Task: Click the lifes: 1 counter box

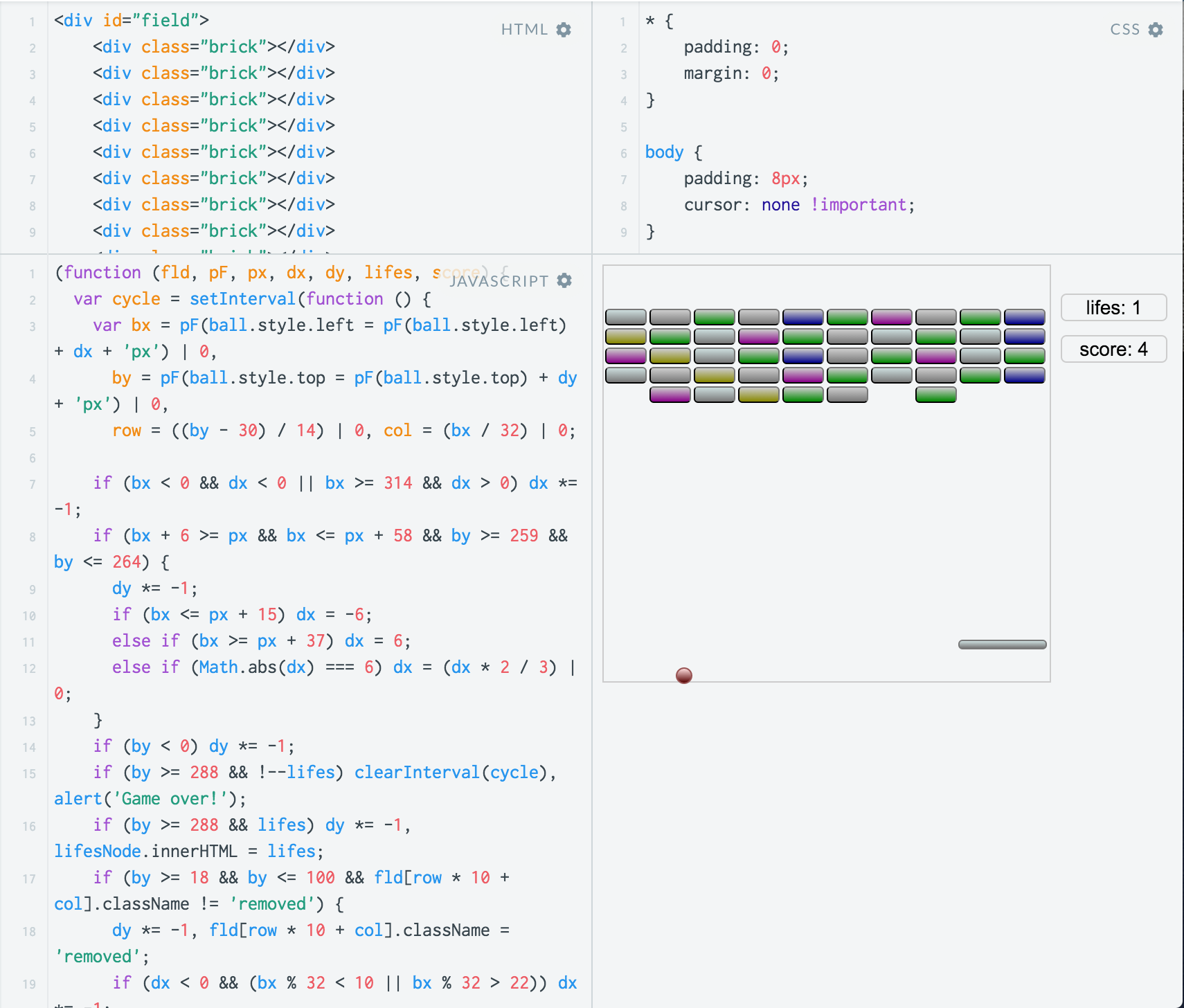Action: [x=1113, y=307]
